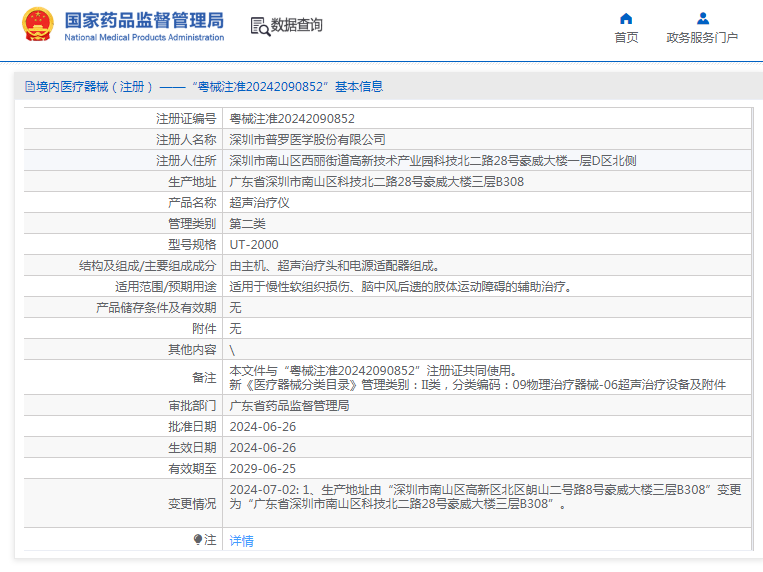Screen dimensions: 763x572
Task: Click the 数据查询 heading text
Action: 297,25
